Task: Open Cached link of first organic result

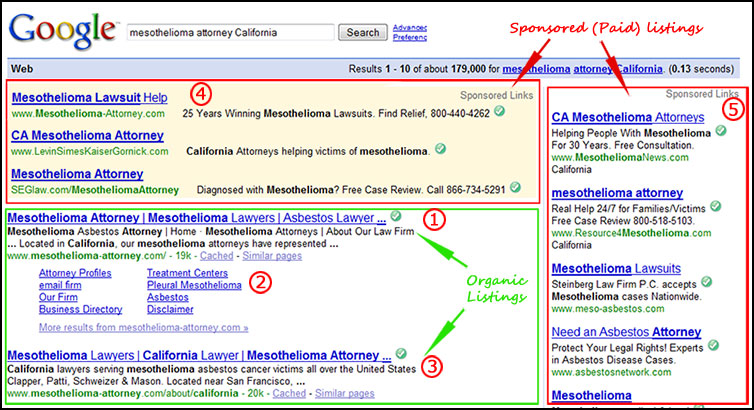Action: tap(216, 256)
